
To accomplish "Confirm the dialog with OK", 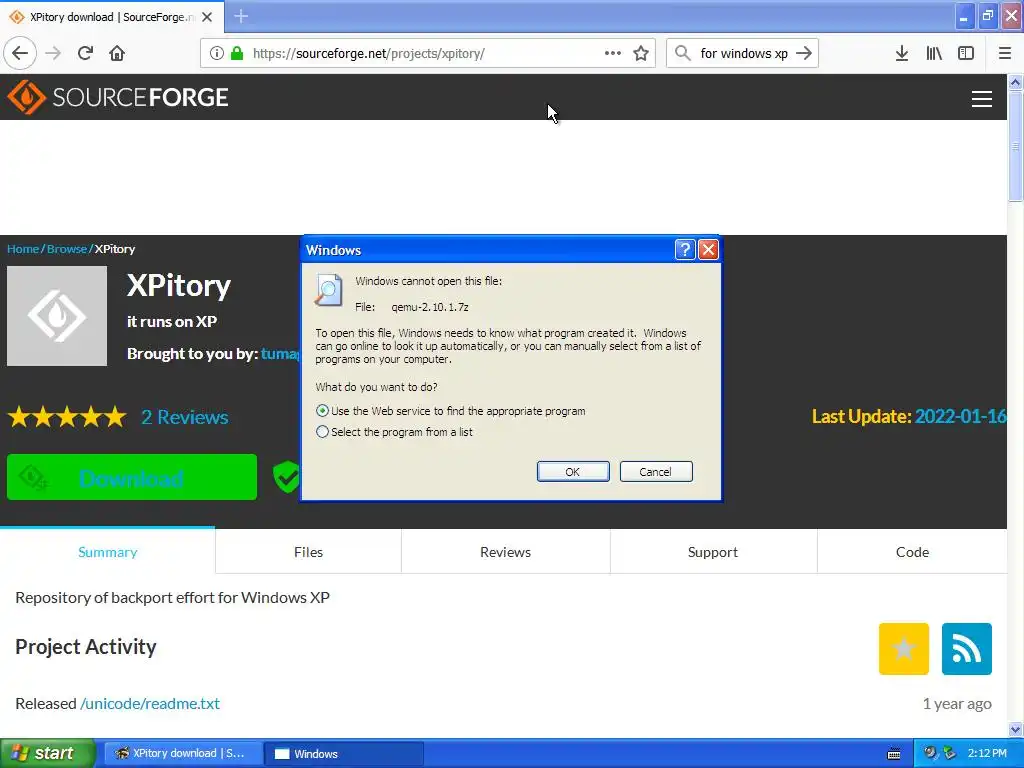I will (x=573, y=472).
